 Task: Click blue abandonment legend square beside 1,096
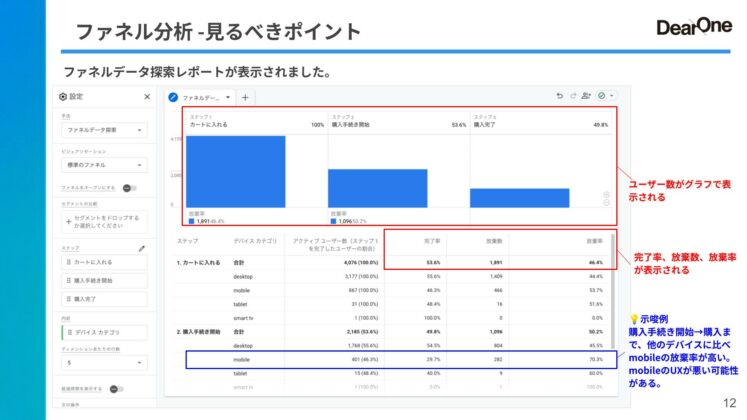tap(333, 221)
